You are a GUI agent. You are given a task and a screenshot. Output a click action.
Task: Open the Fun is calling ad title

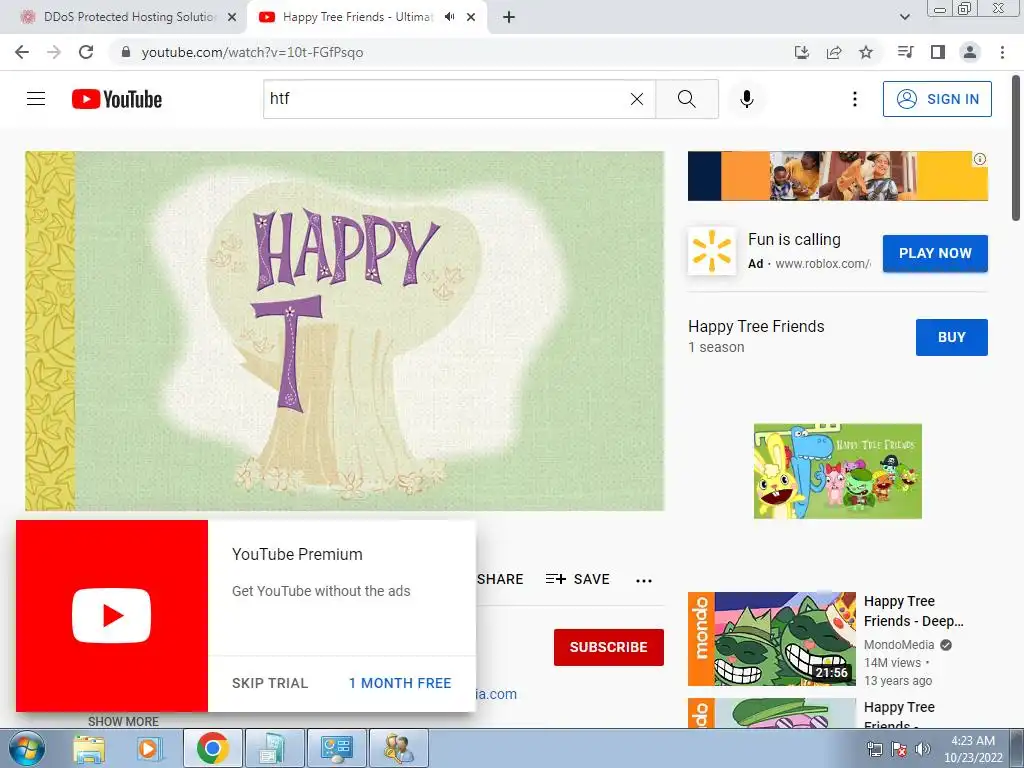794,240
